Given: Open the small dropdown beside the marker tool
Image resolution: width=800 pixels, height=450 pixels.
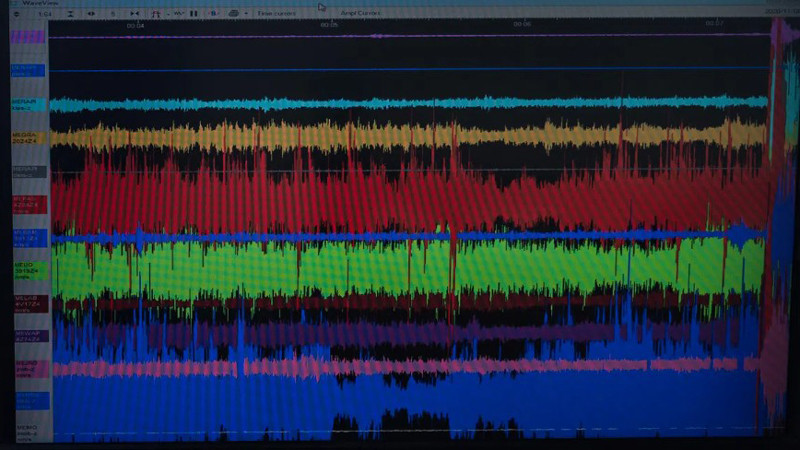Looking at the screenshot, I should pos(168,14).
